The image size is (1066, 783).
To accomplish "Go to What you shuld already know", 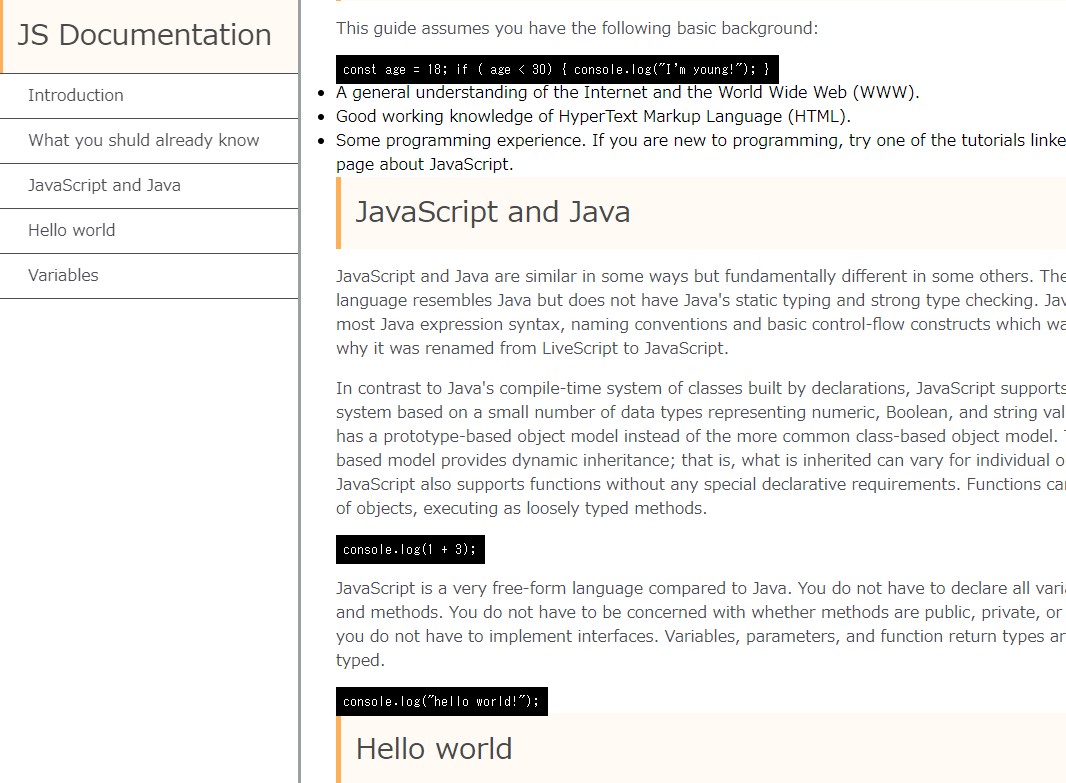I will (x=143, y=141).
